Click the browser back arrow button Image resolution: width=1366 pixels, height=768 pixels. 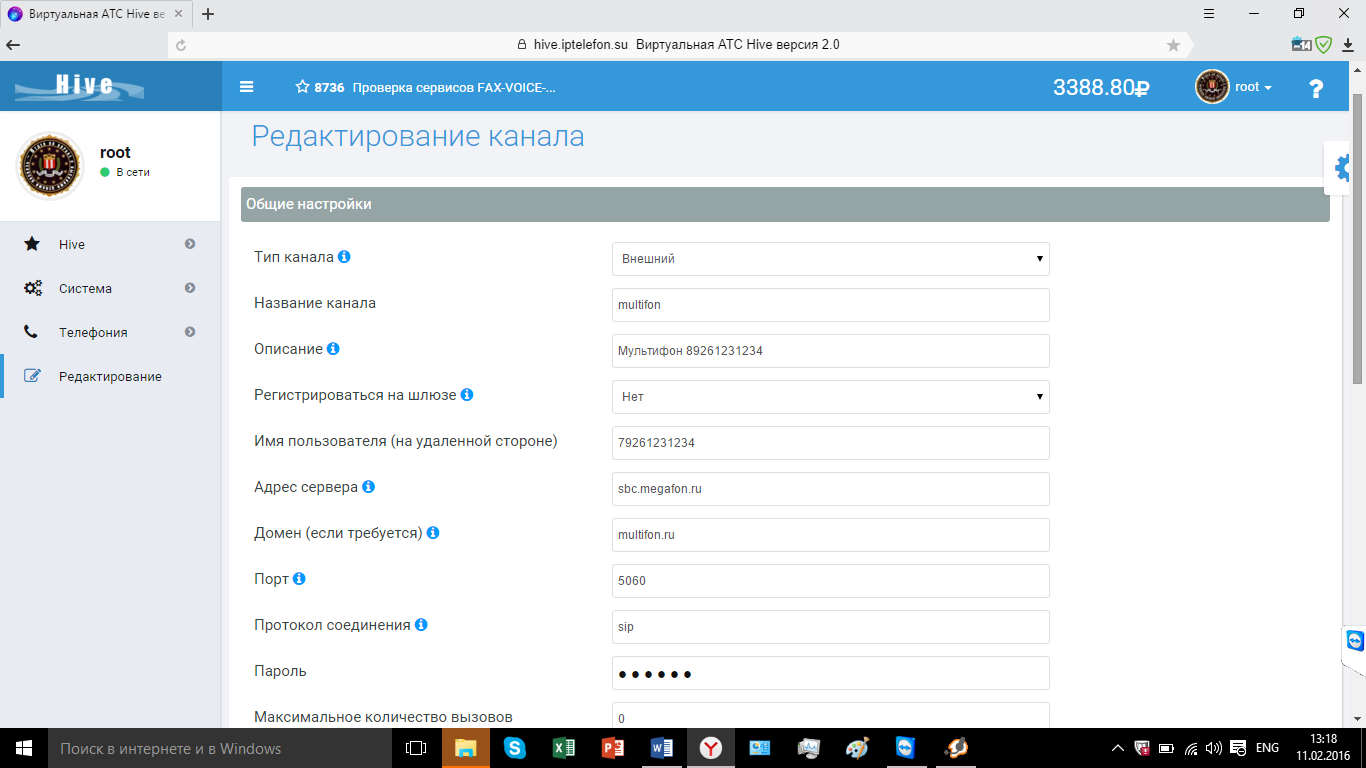13,44
